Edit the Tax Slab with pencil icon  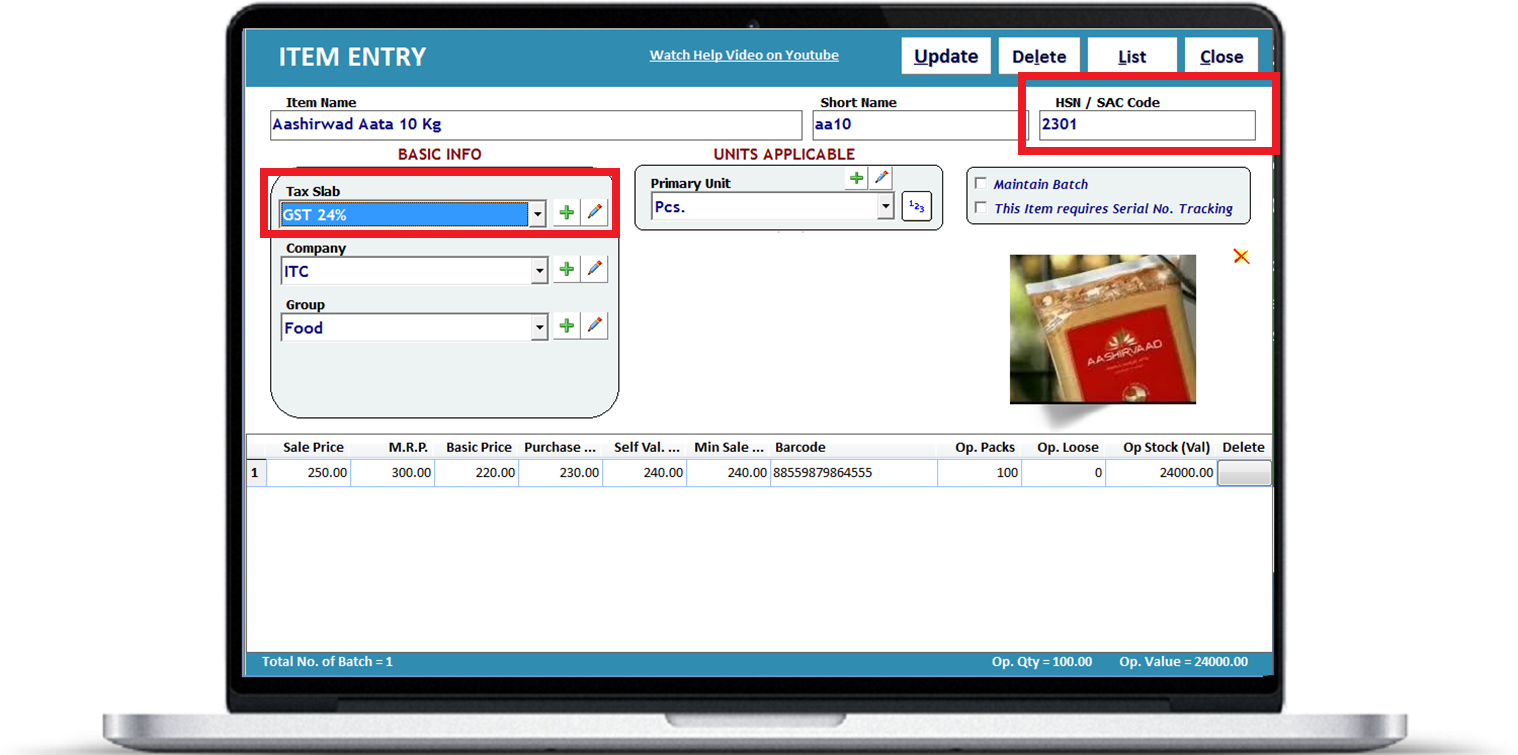coord(595,213)
